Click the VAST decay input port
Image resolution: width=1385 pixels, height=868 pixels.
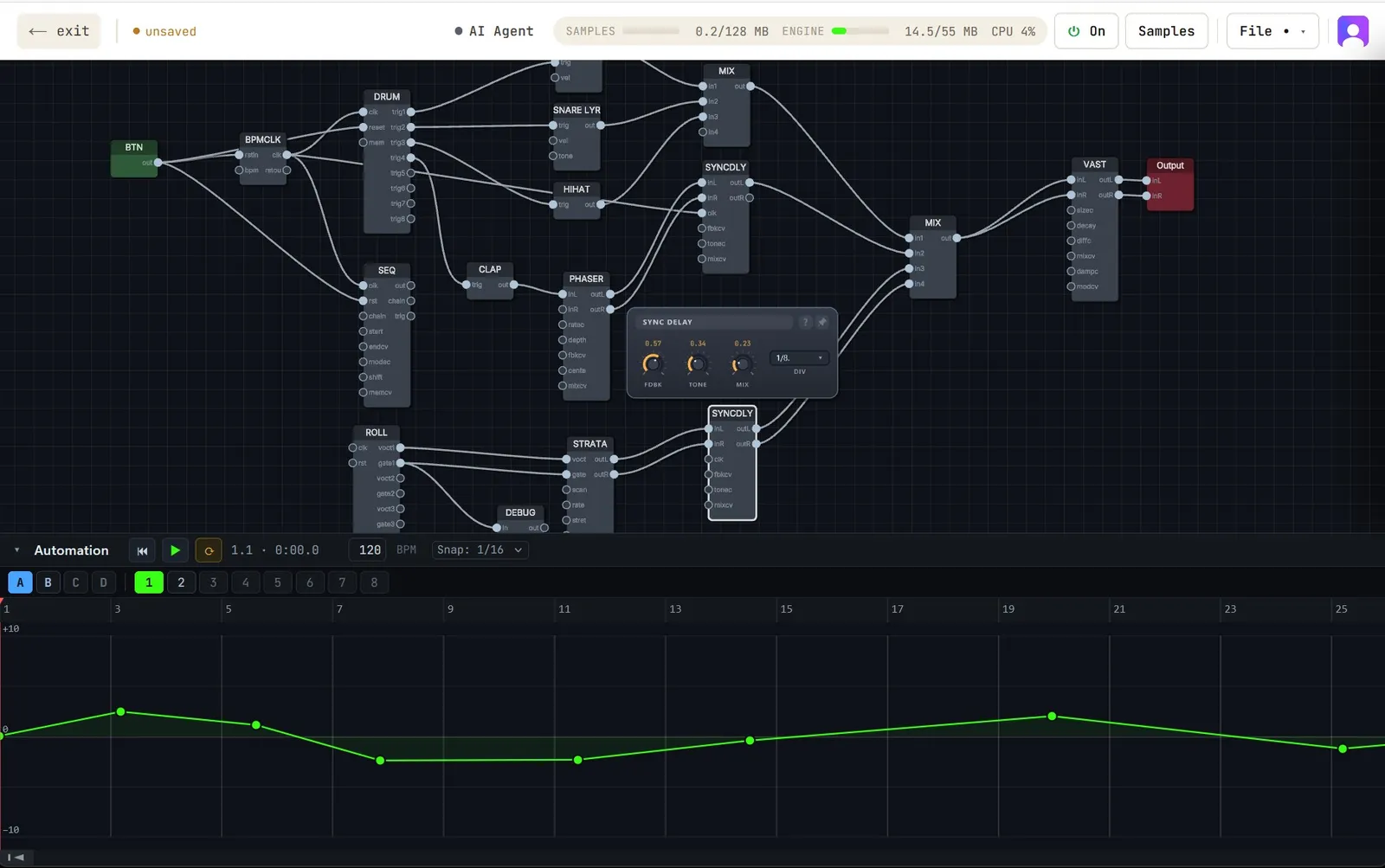pos(1071,226)
